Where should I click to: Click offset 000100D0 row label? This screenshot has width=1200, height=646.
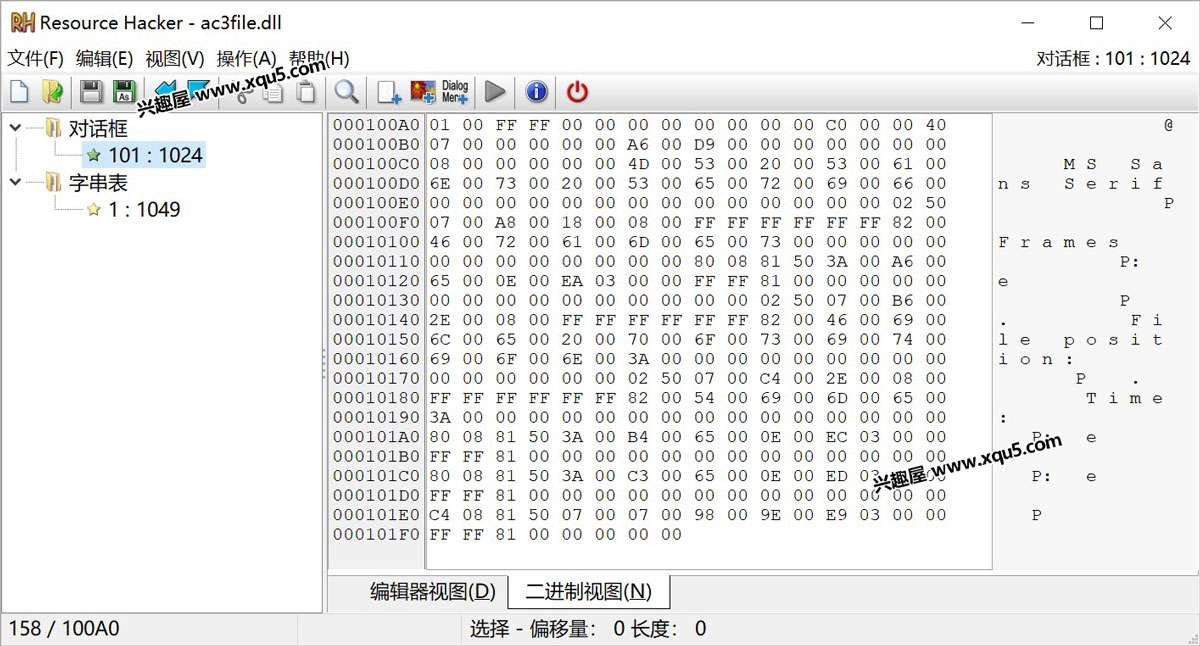(377, 183)
